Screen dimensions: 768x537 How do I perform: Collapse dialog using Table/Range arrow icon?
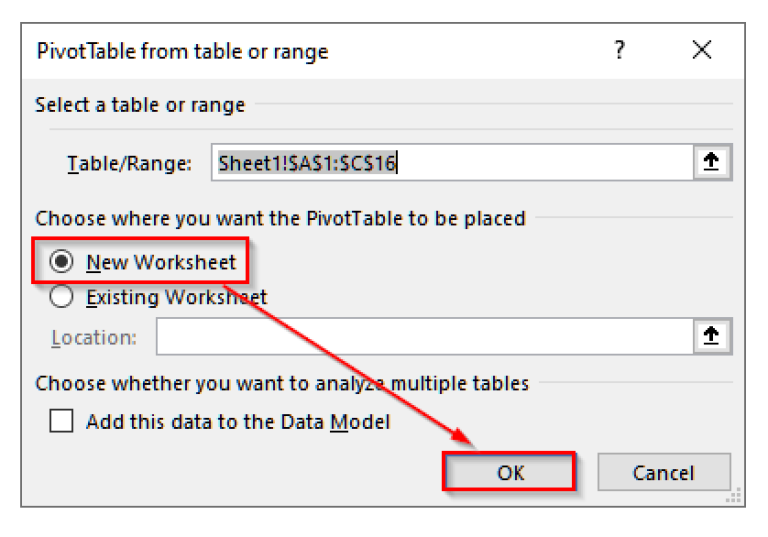click(x=711, y=162)
